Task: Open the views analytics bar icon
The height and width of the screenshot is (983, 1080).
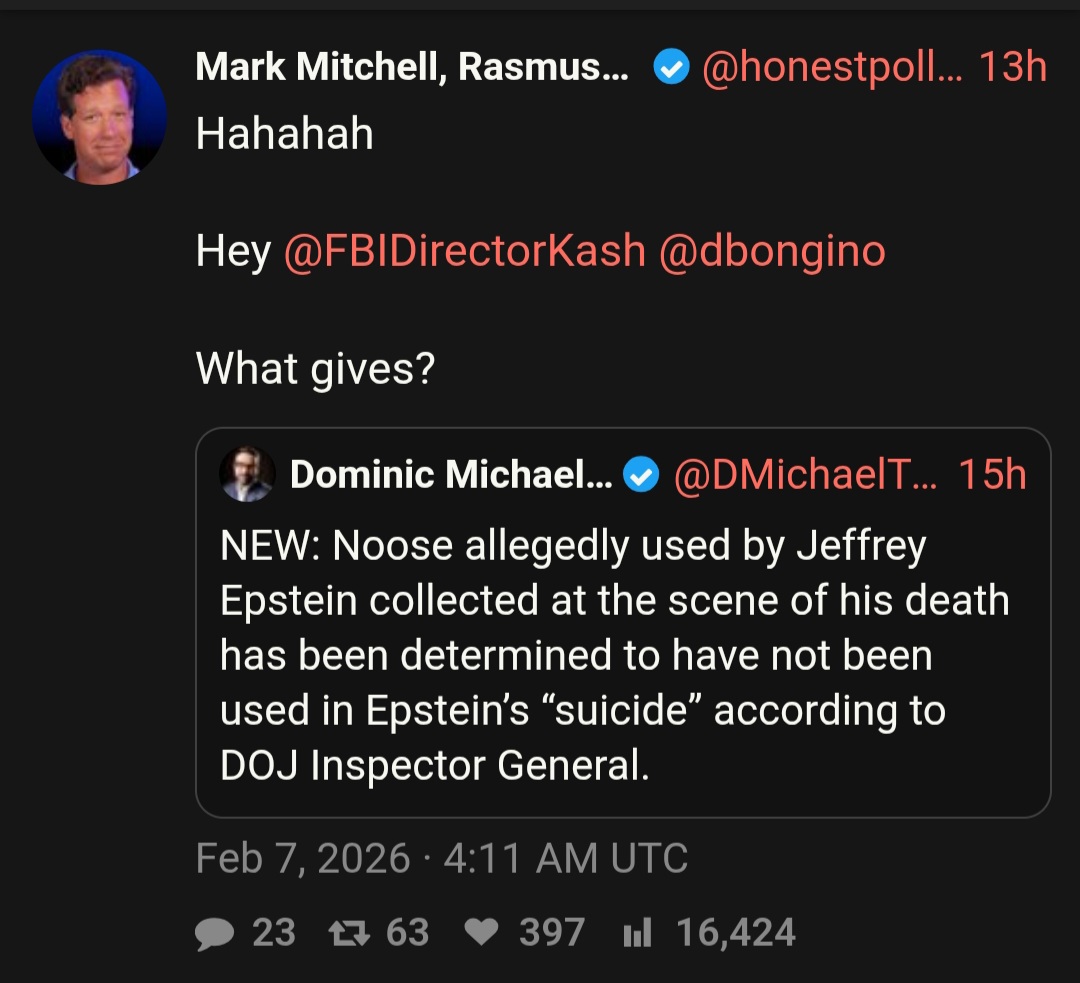Action: click(637, 933)
